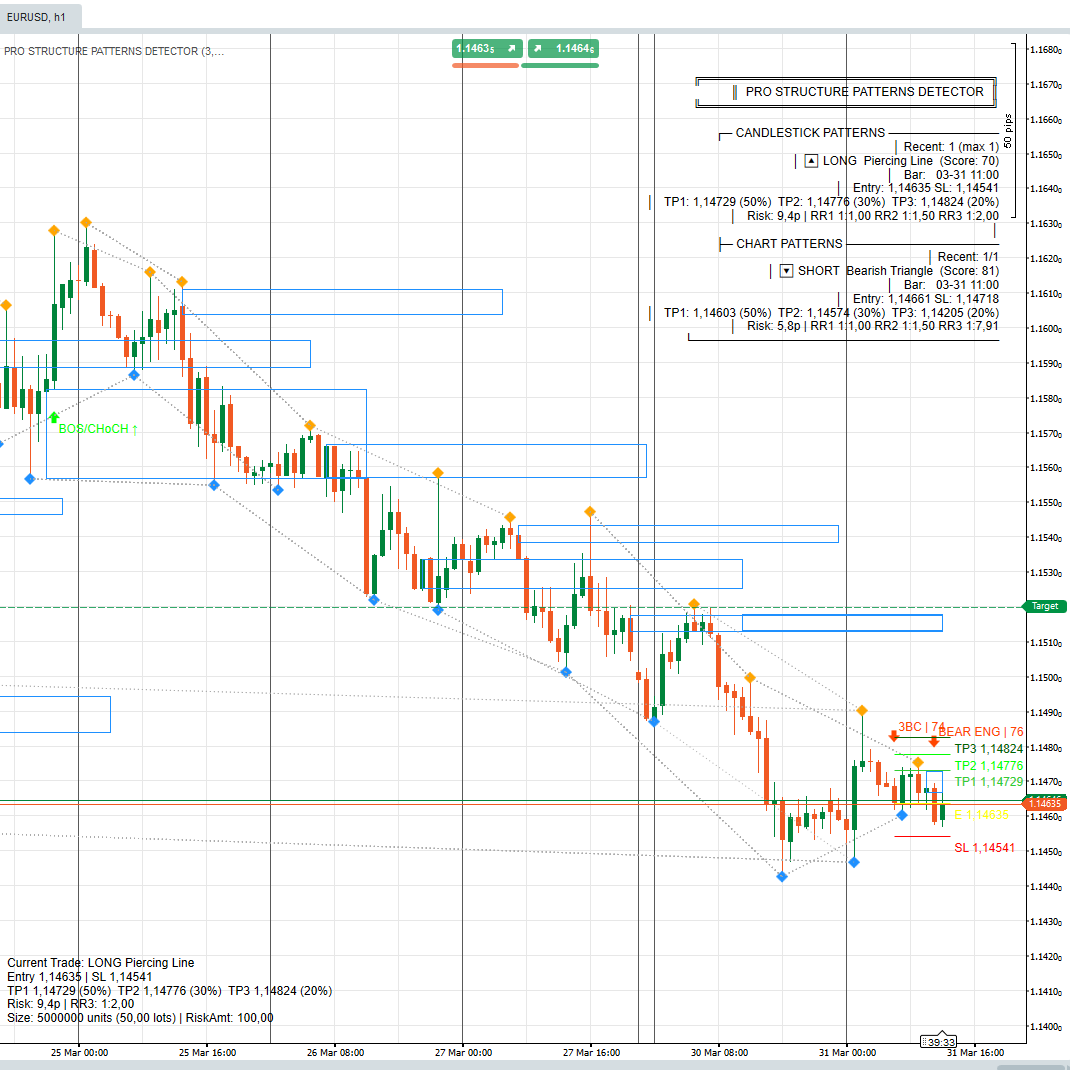This screenshot has width=1070, height=1070.
Task: Select the green sentiment bar below buy button
Action: (x=560, y=66)
